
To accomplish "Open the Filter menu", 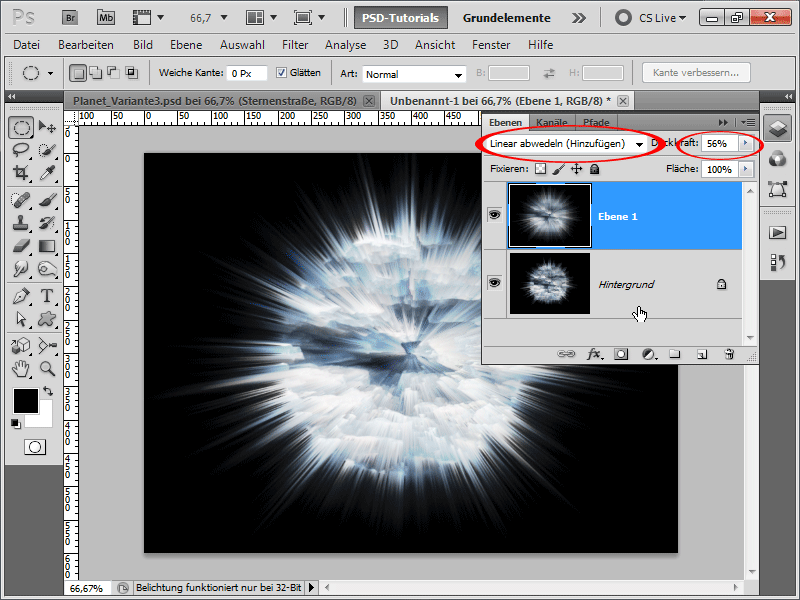I will pyautogui.click(x=295, y=45).
